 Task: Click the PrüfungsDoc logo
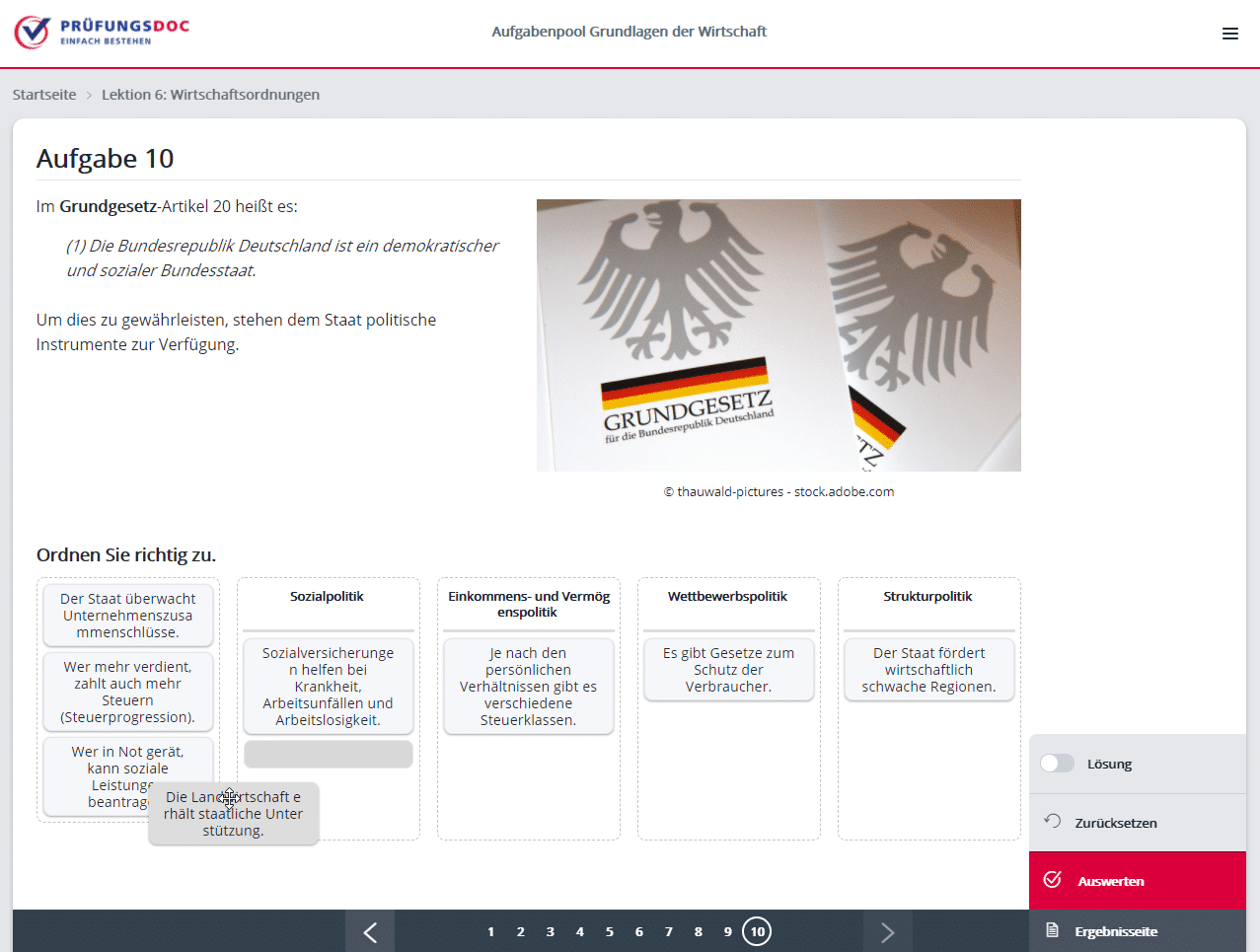[102, 33]
